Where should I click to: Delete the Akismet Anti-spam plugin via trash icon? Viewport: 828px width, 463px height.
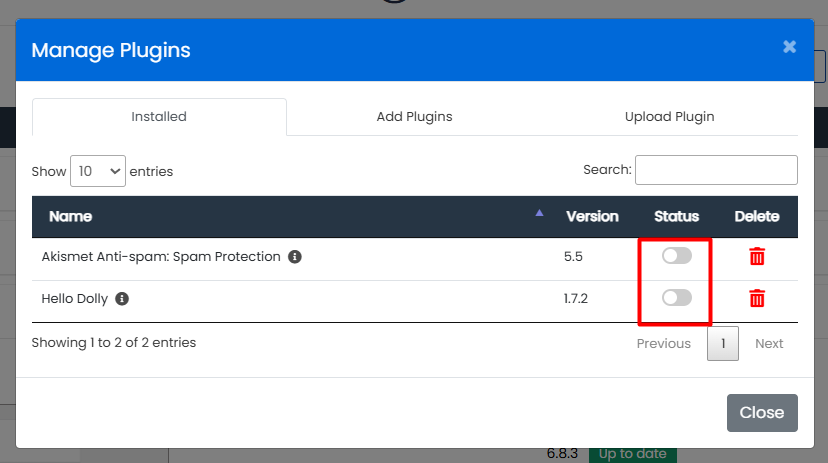coord(757,257)
